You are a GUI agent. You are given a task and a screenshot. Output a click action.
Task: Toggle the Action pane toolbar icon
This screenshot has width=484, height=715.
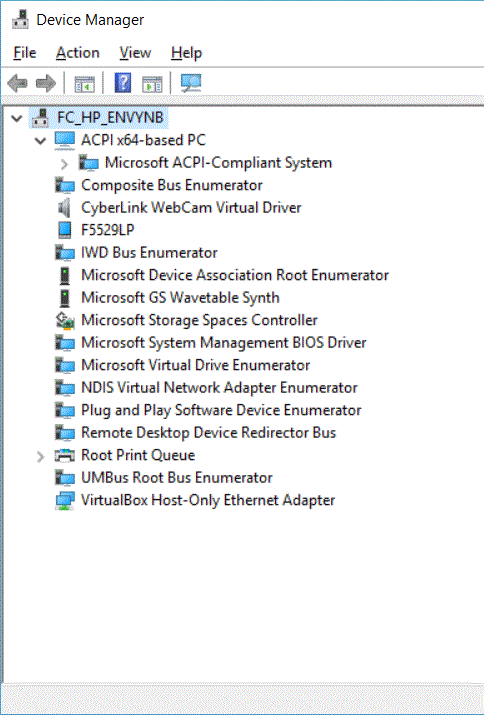(x=152, y=84)
